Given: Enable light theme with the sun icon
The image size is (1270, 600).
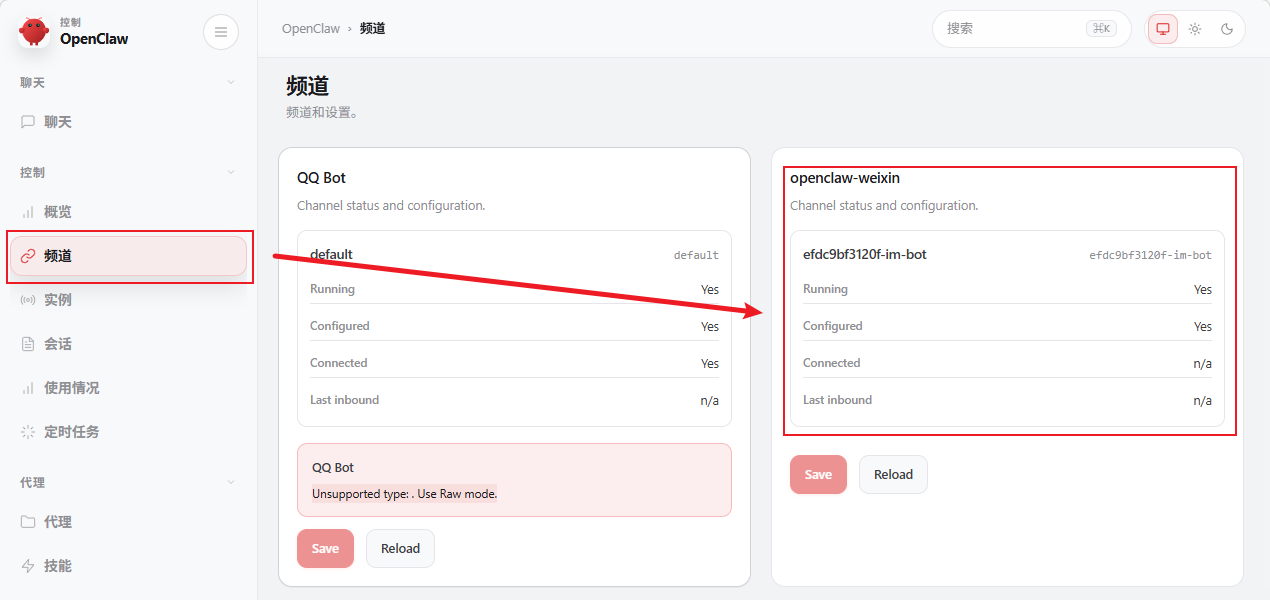Looking at the screenshot, I should coord(1195,29).
